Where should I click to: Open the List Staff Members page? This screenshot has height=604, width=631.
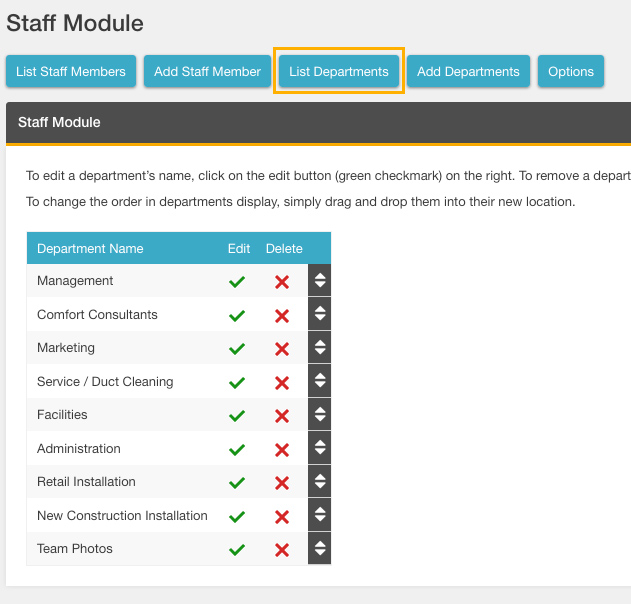point(71,72)
